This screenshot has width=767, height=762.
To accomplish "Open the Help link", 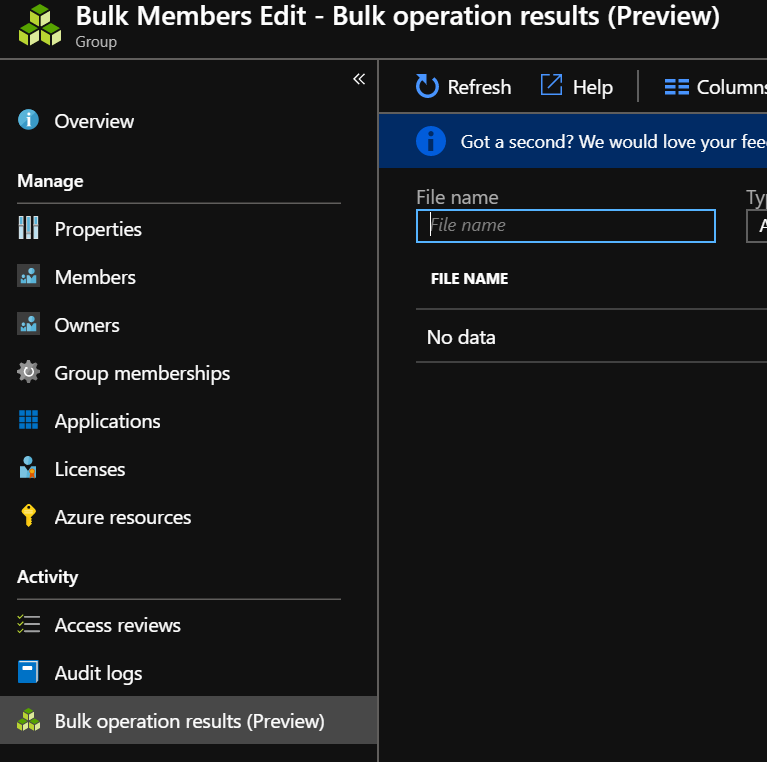I will click(576, 87).
